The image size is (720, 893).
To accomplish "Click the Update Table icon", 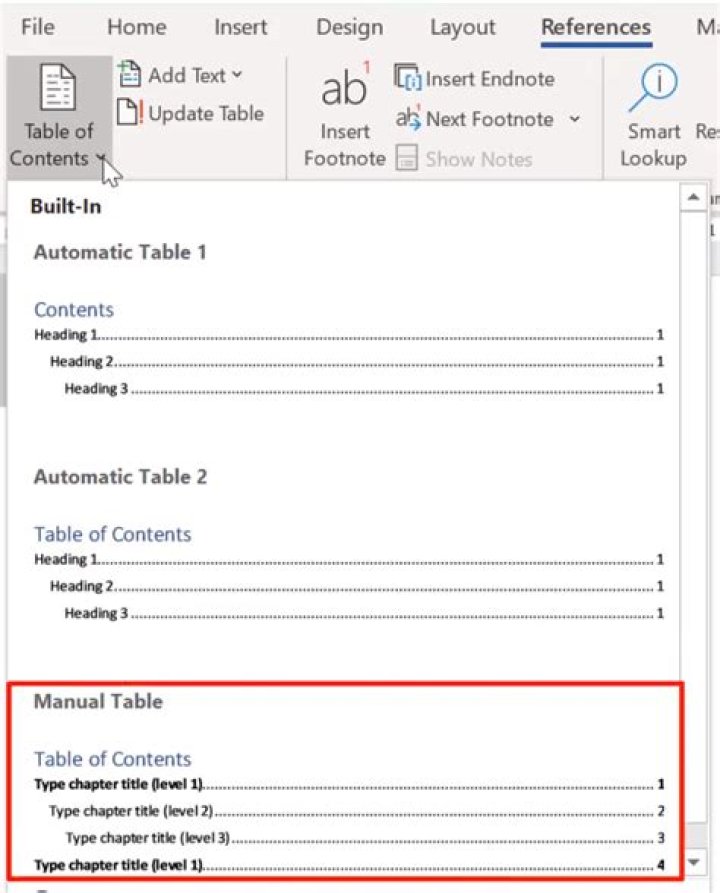I will pyautogui.click(x=130, y=113).
